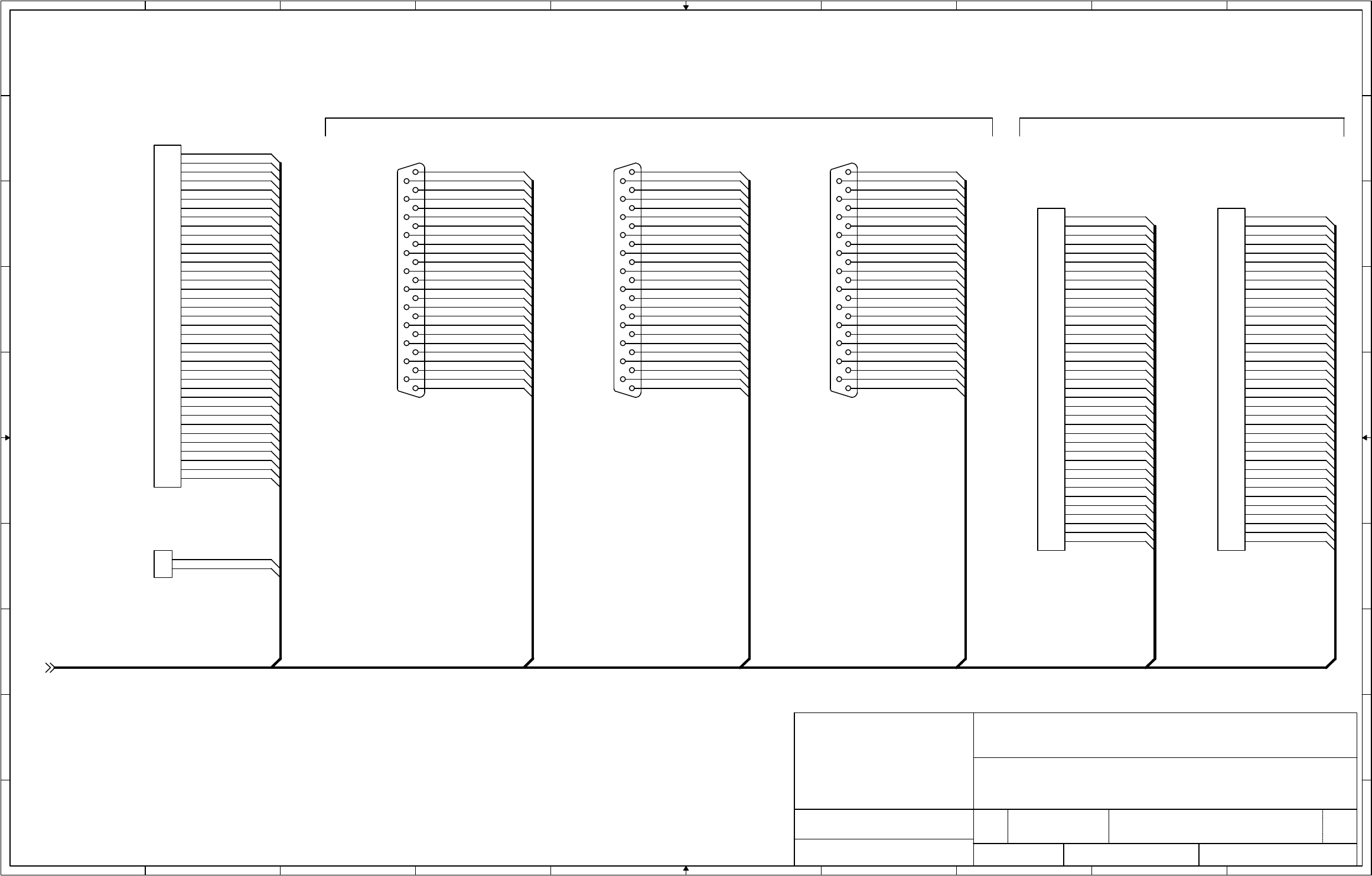Viewport: 1372px width, 876px height.
Task: Click the left edge border arrow marker
Action: tap(6, 437)
